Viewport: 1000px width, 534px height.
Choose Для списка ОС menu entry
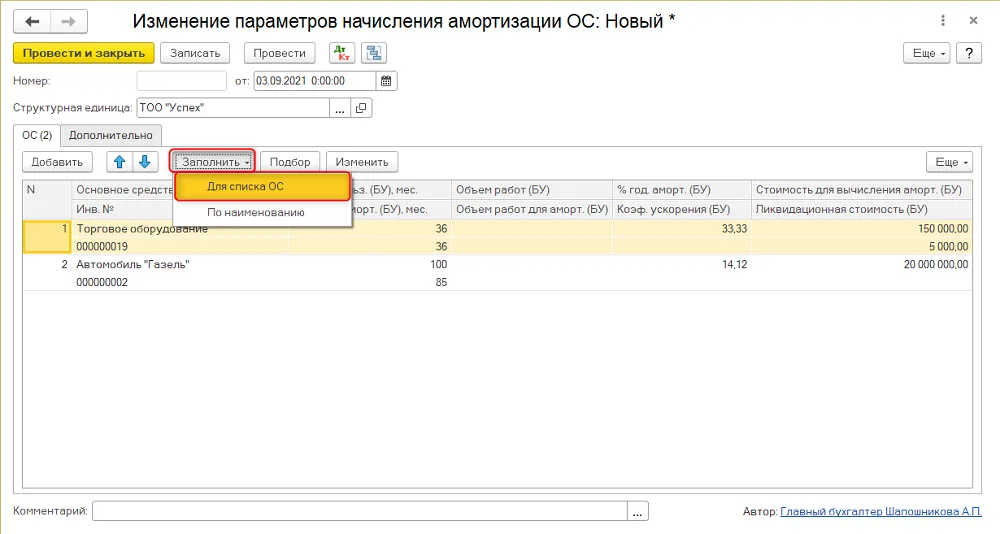point(262,187)
